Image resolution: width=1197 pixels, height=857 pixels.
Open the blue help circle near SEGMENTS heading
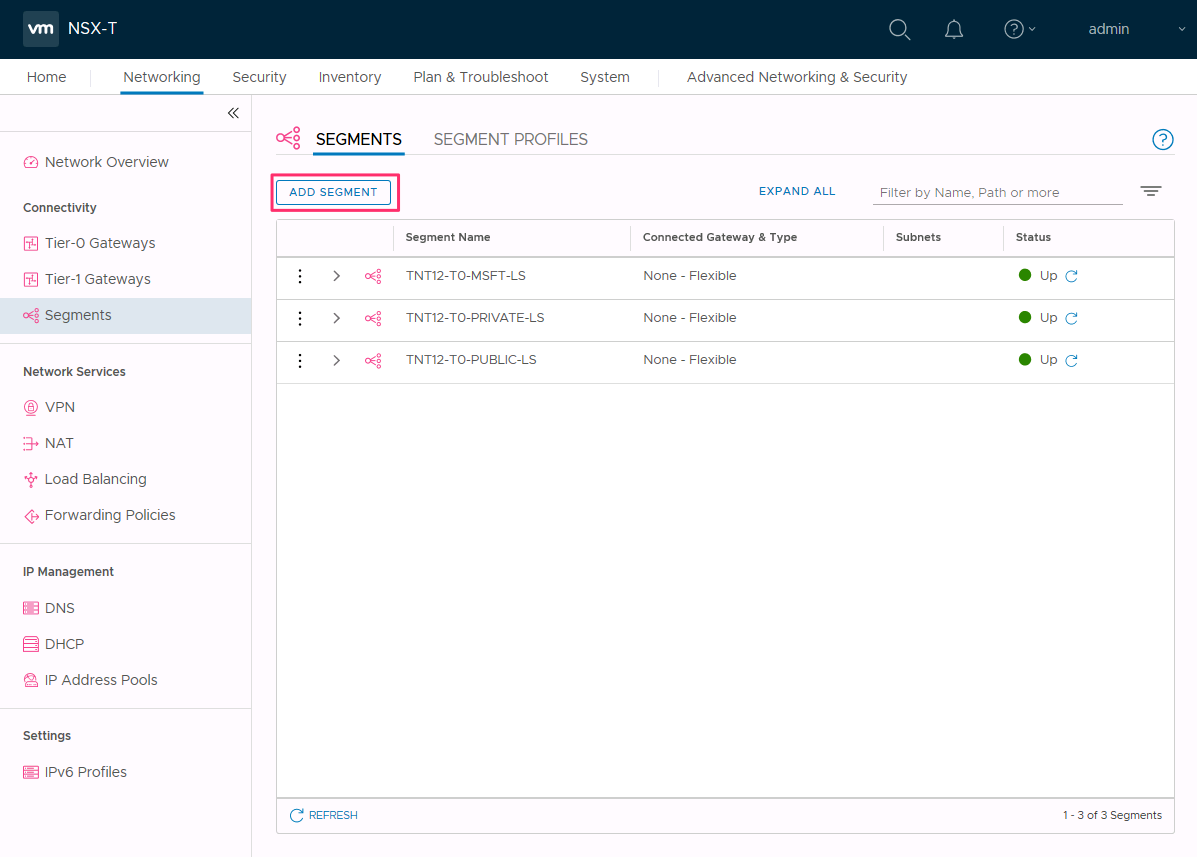1162,140
